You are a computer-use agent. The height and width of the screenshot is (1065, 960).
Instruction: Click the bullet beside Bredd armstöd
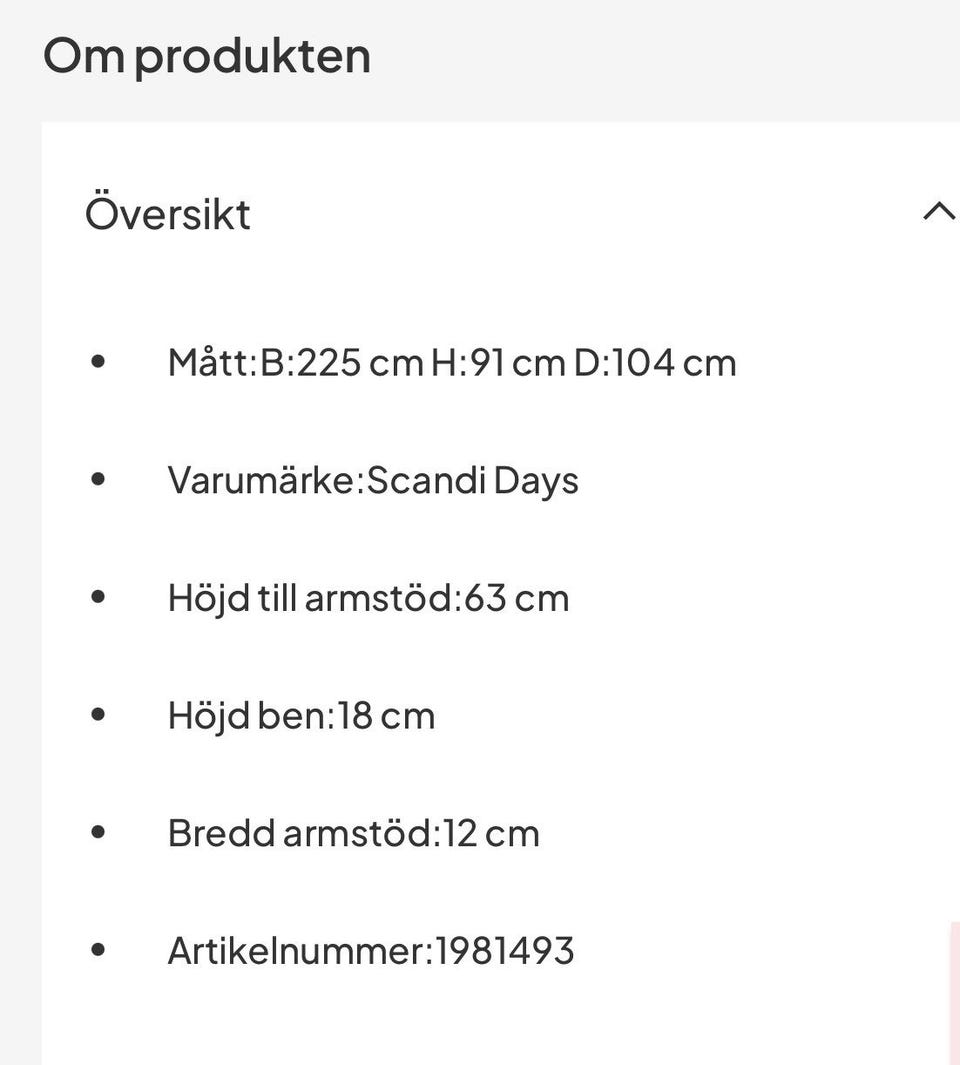[x=99, y=831]
